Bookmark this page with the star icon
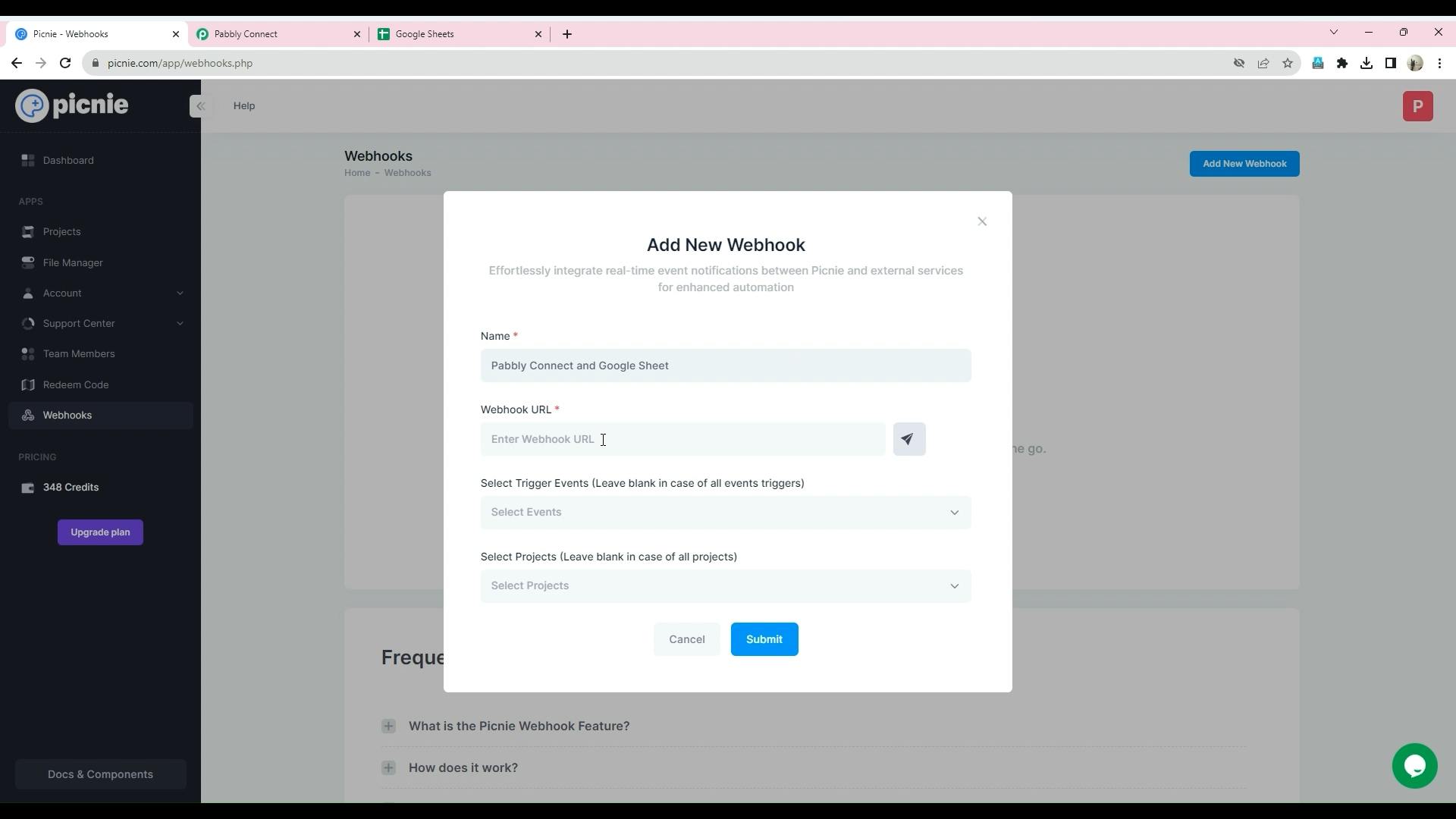This screenshot has height=819, width=1456. 1288,63
